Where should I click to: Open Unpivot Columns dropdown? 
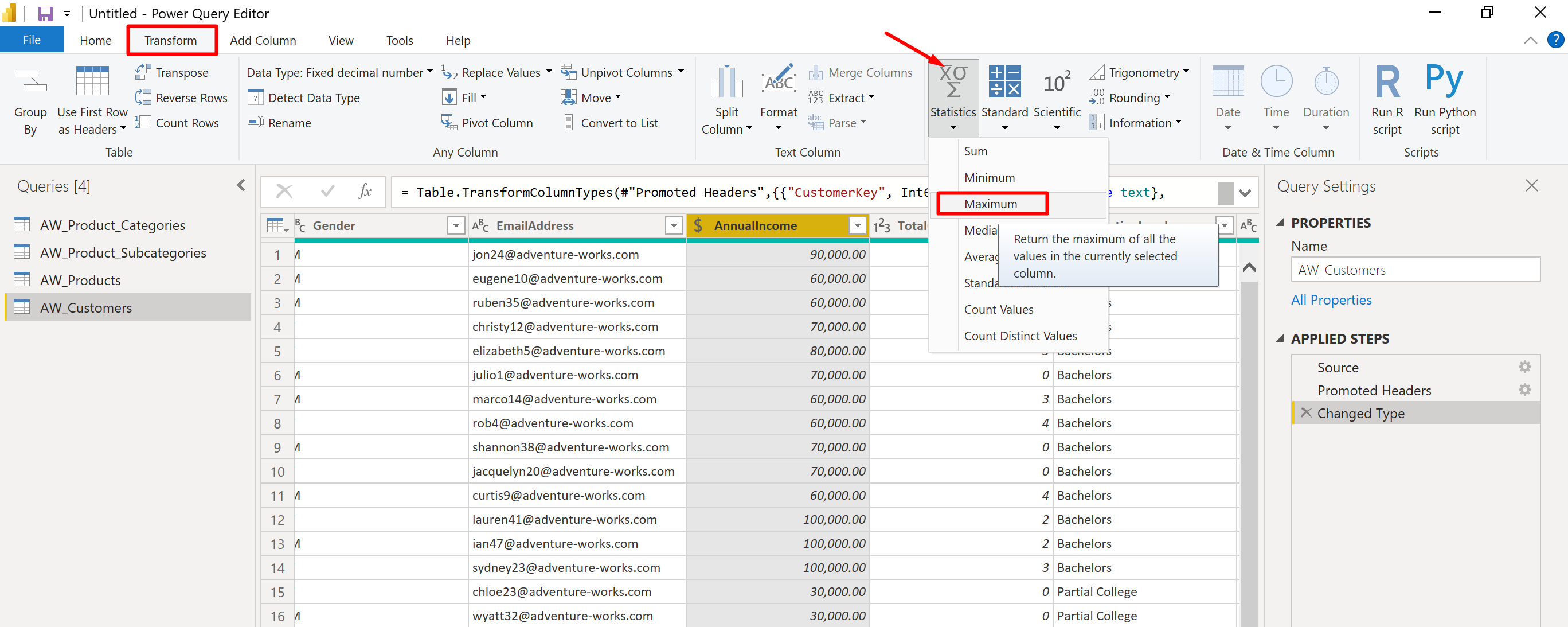pyautogui.click(x=681, y=72)
